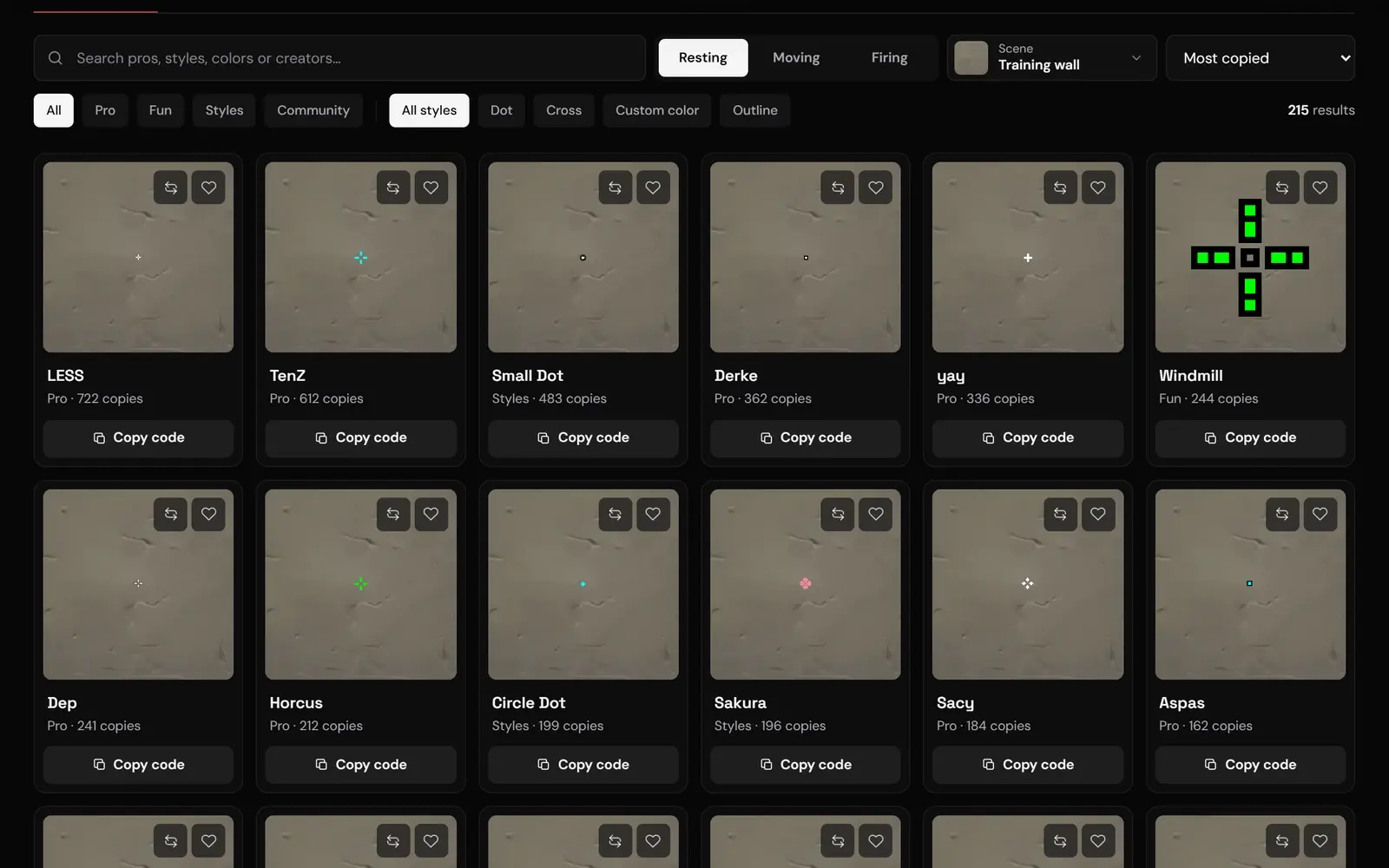Favorite the Sakura crosshair
The width and height of the screenshot is (1389, 868).
tap(876, 514)
